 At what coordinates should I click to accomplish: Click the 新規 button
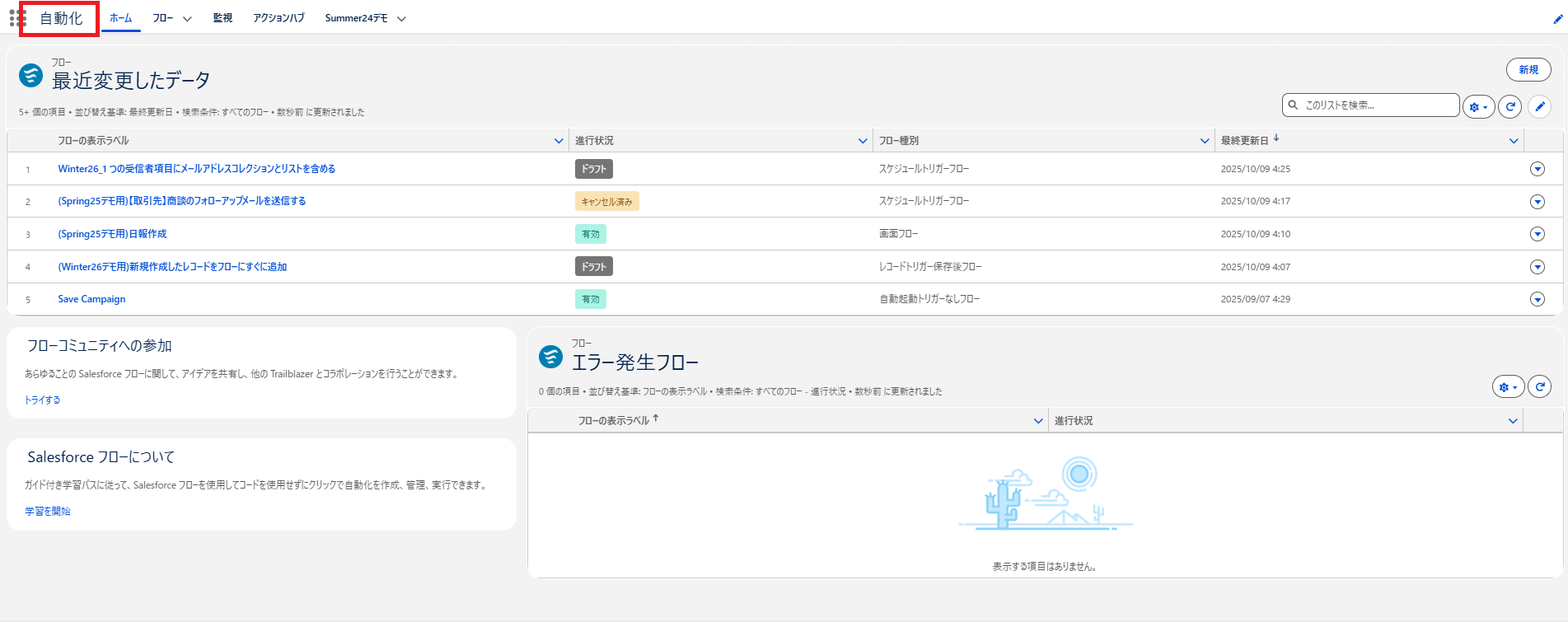tap(1528, 70)
